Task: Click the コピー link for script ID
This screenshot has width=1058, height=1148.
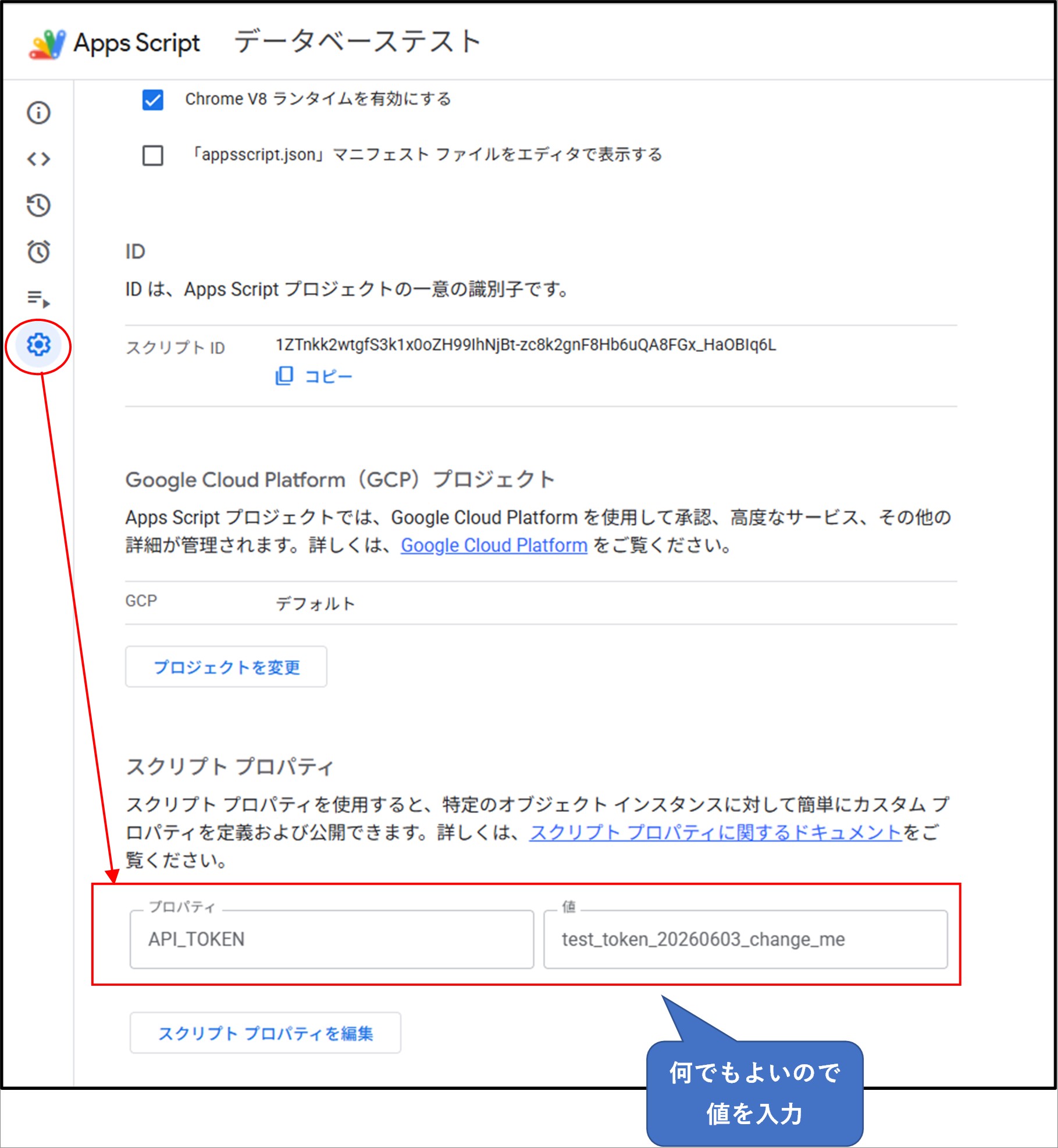Action: pyautogui.click(x=329, y=376)
